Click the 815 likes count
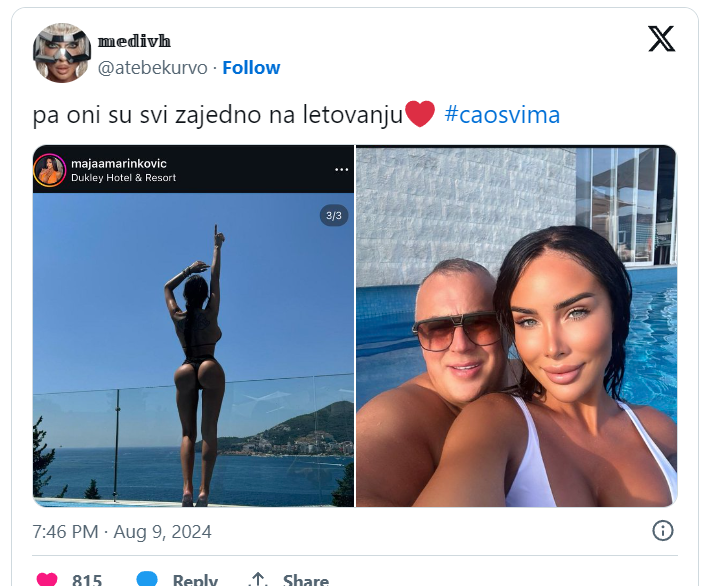715x586 pixels. (87, 580)
